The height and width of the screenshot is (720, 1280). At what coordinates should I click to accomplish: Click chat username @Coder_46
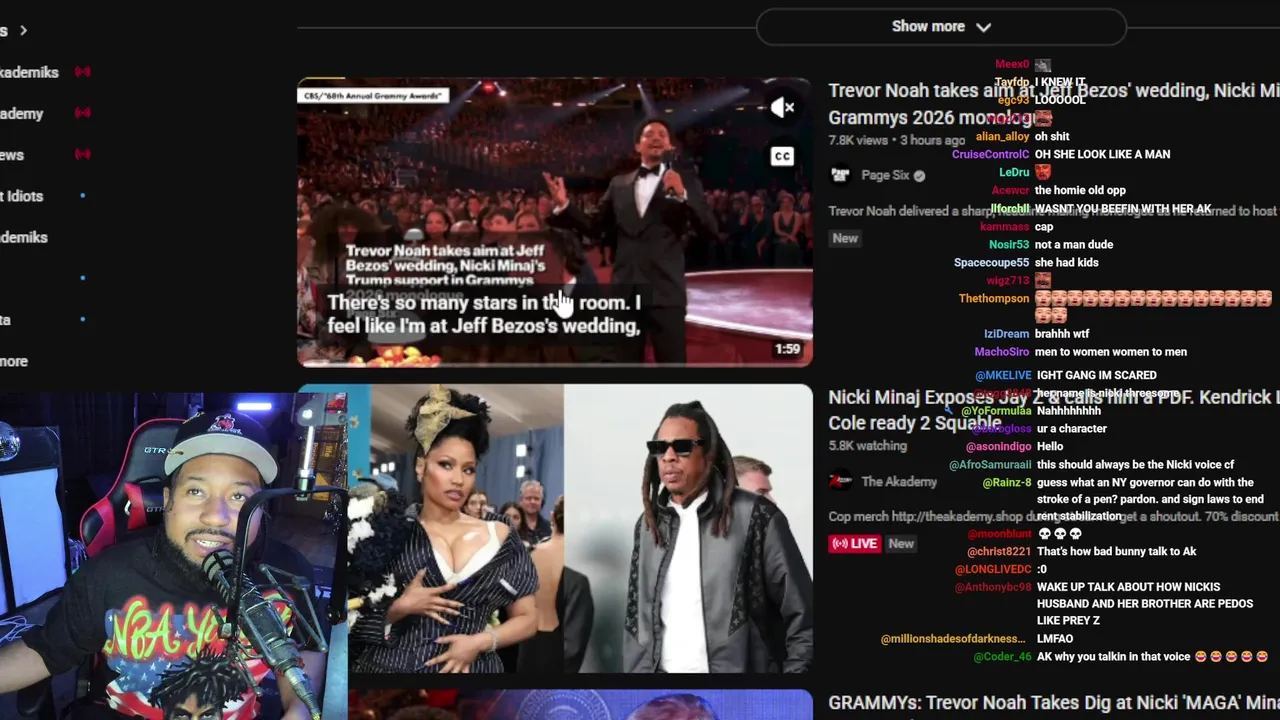coord(1002,657)
